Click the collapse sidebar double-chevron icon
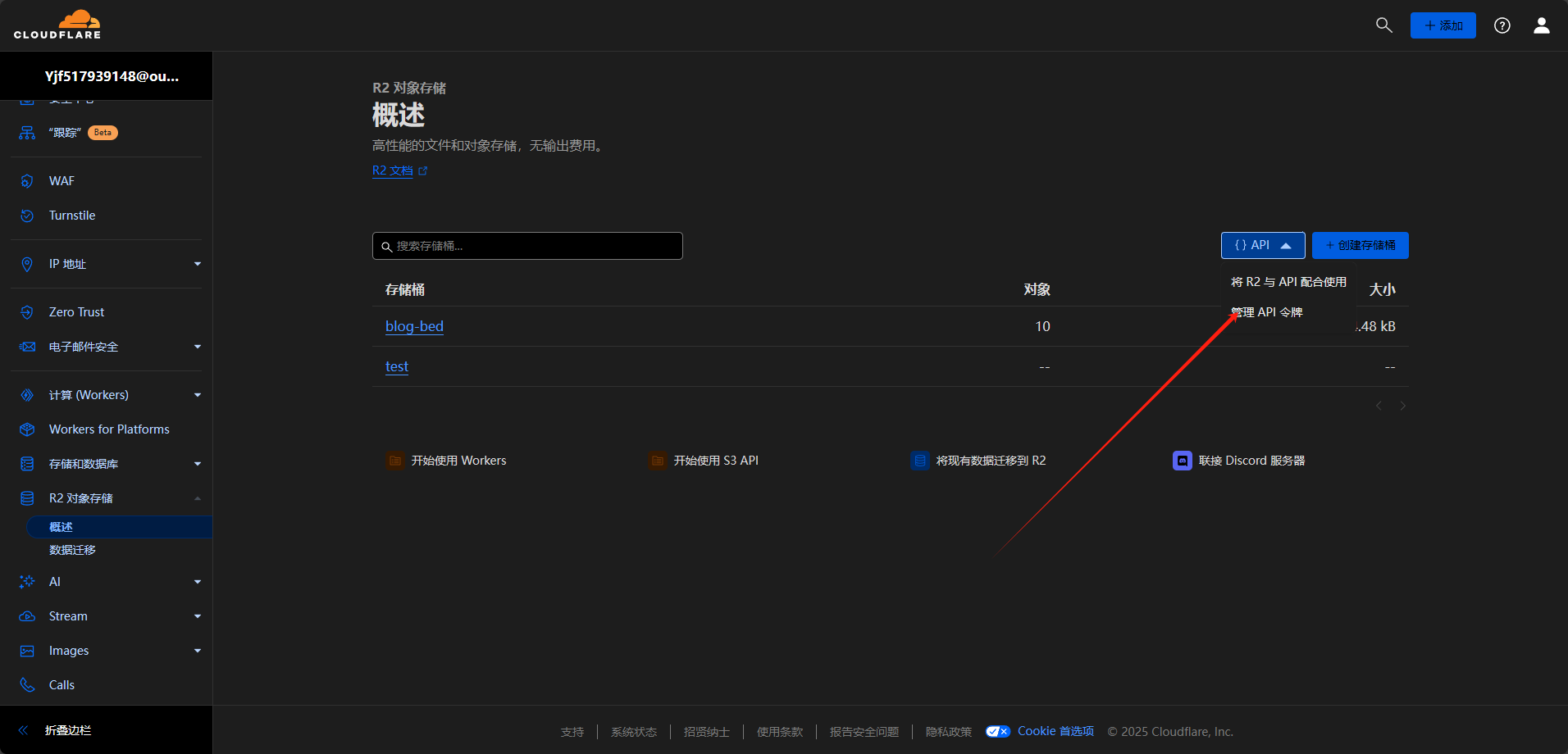Screen dimensions: 1568x754 [23, 730]
